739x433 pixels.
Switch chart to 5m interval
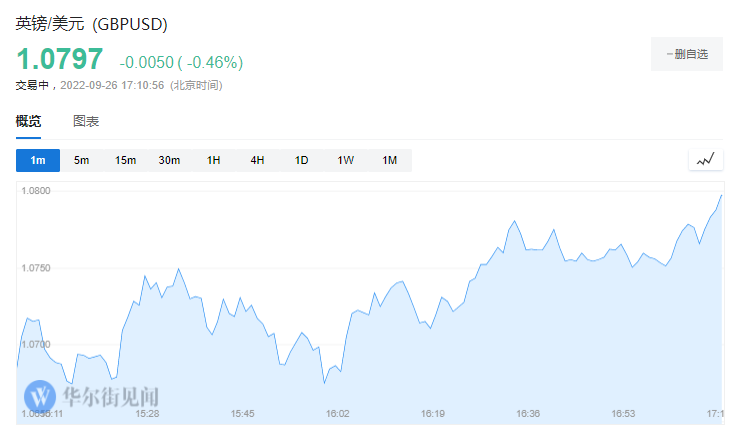point(82,160)
